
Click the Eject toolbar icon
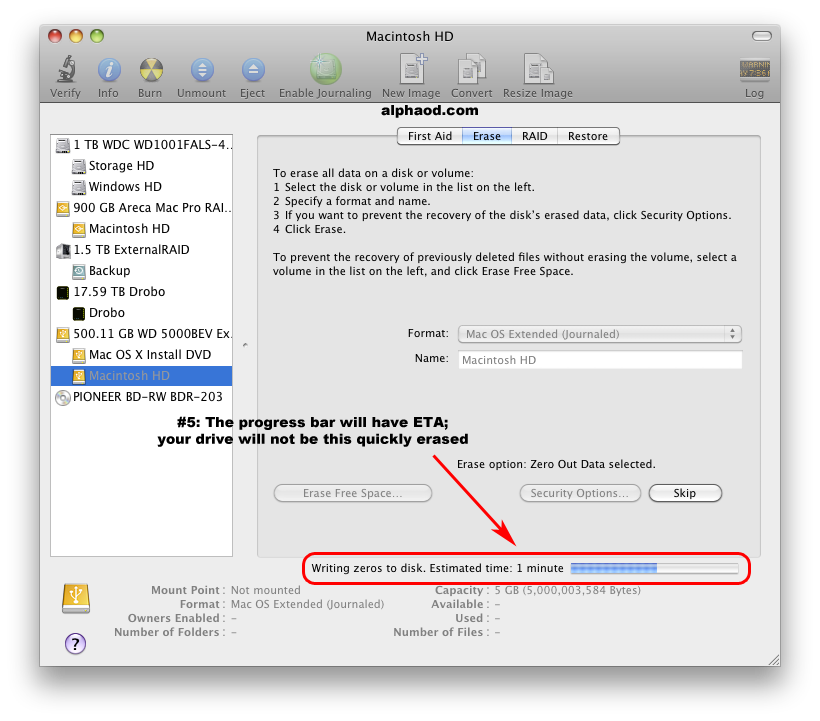pos(253,70)
